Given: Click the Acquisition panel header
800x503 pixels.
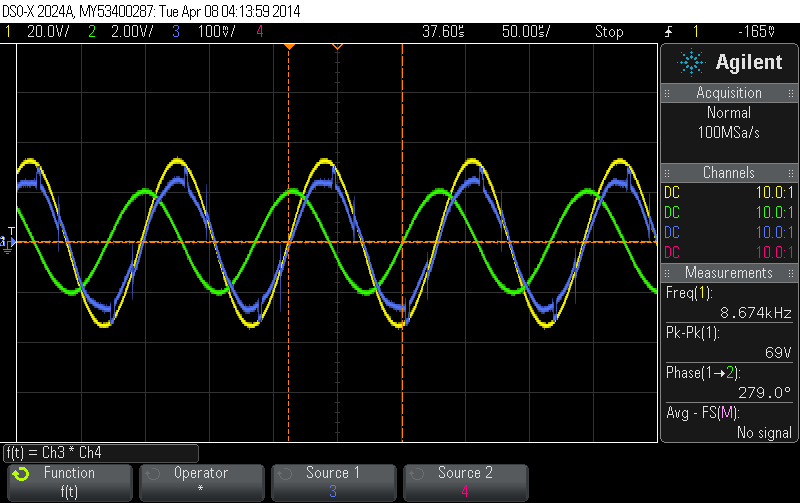Looking at the screenshot, I should click(729, 93).
